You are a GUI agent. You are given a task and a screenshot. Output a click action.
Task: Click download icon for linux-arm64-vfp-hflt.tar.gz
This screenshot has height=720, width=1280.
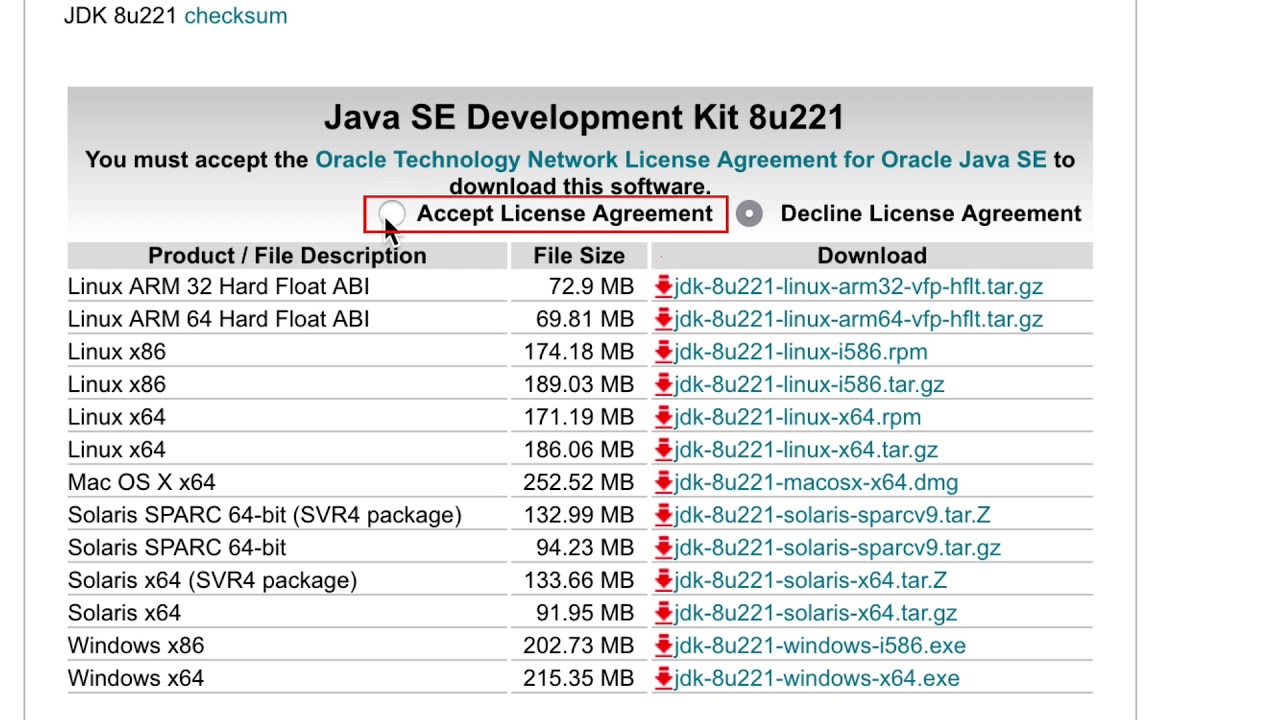[663, 320]
